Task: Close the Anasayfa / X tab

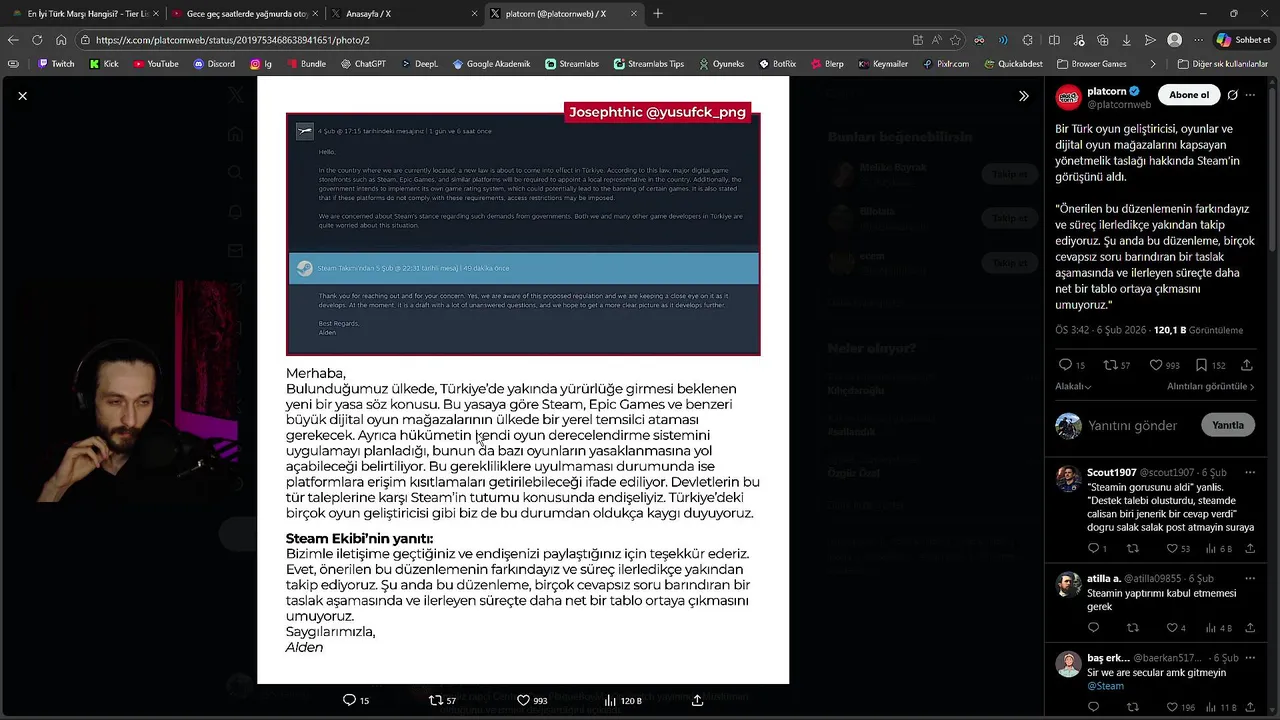Action: [x=474, y=14]
